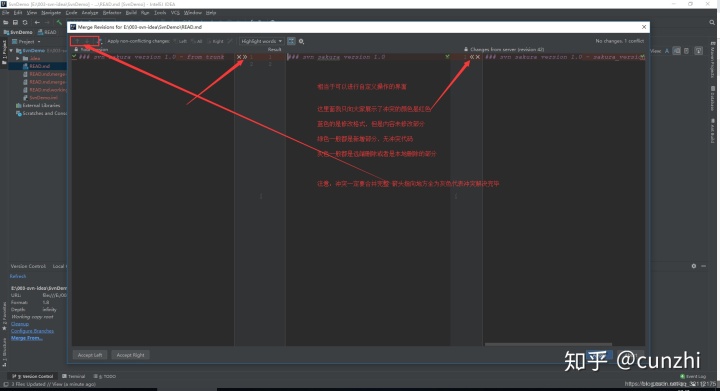Viewport: 720px width, 391px height.
Task: Click the Next Difference down arrow in merge toolbar
Action: (87, 41)
